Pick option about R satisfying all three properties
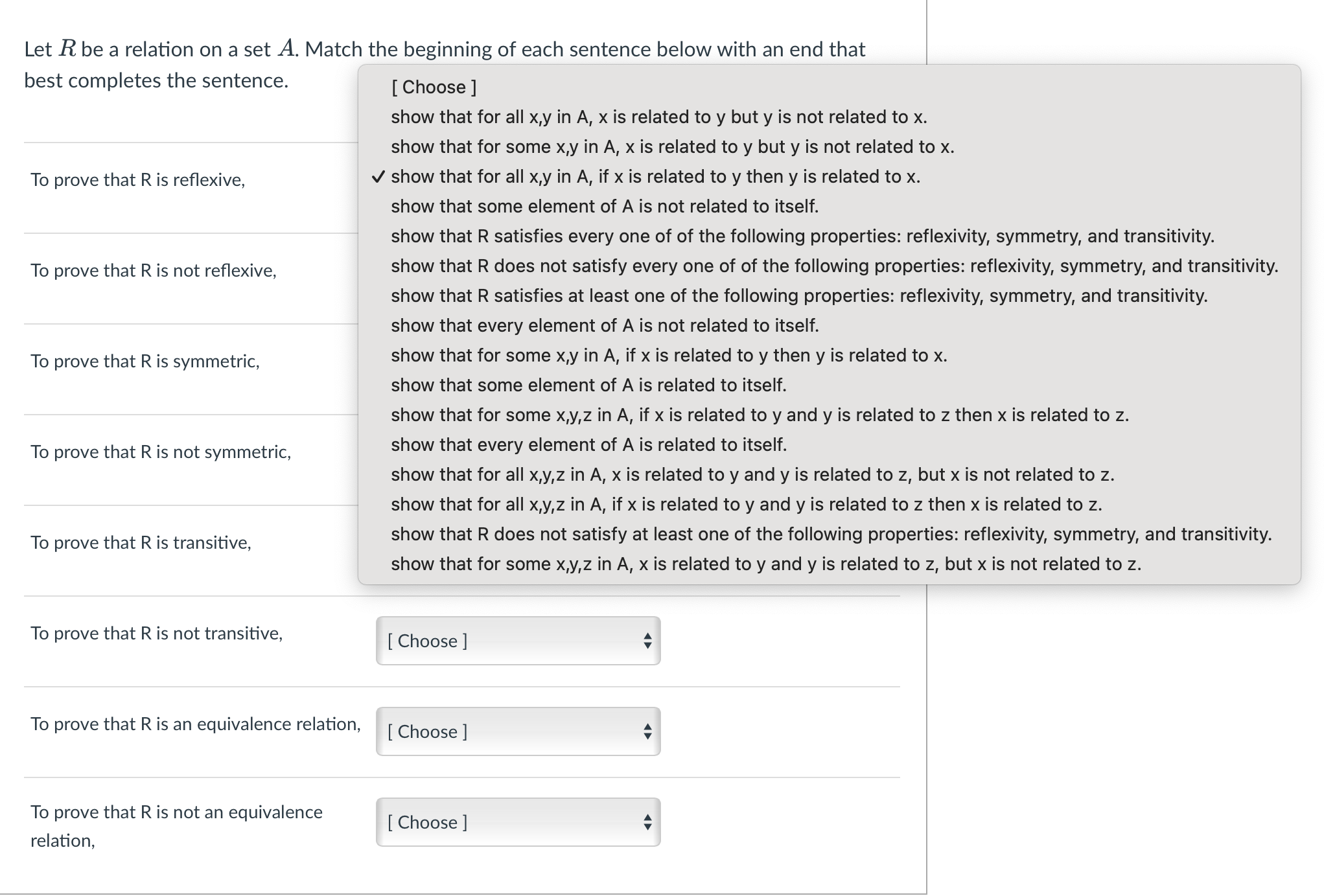Image resolution: width=1324 pixels, height=896 pixels. coord(802,236)
